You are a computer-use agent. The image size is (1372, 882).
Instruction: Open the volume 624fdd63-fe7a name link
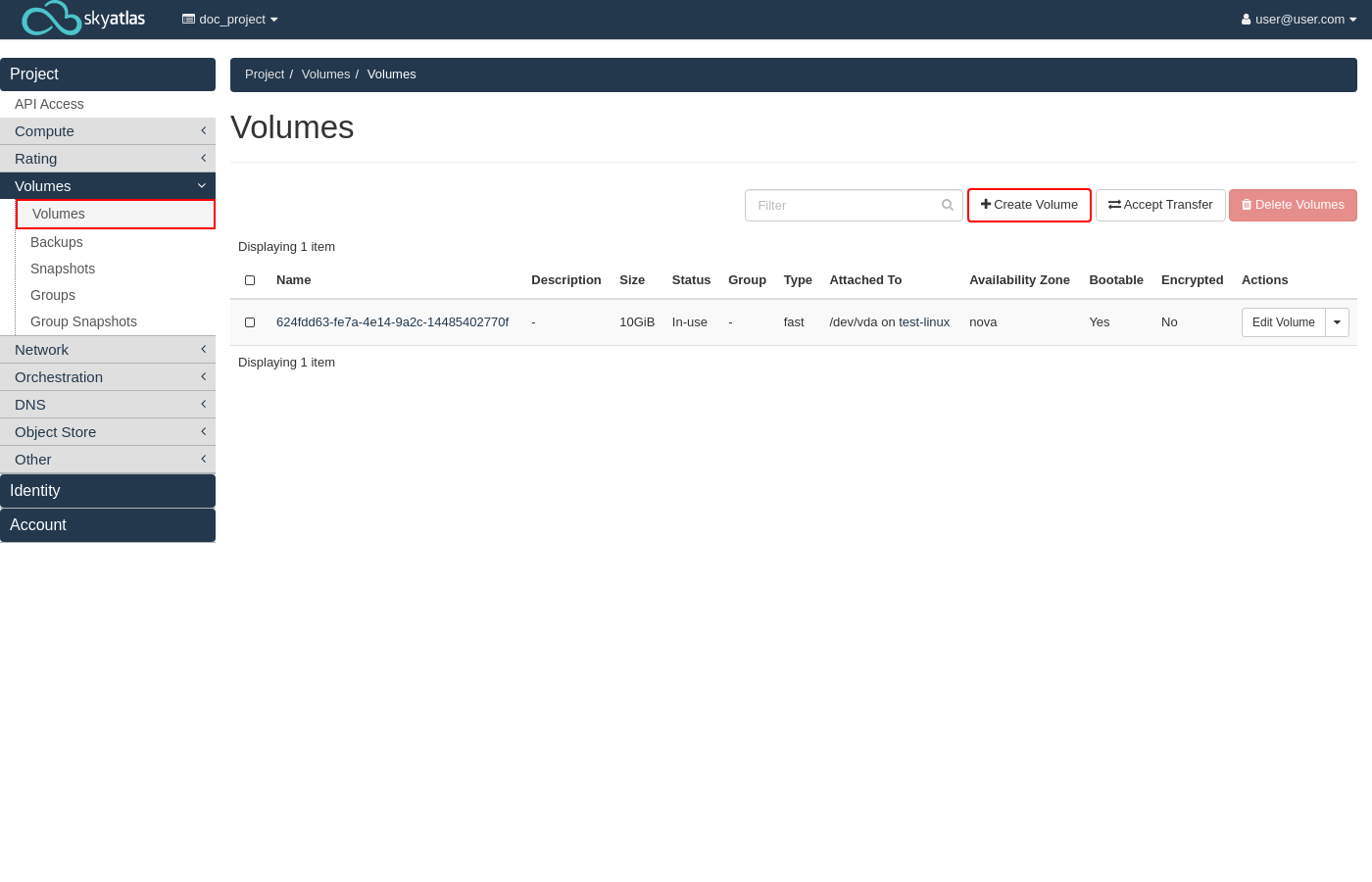(392, 322)
